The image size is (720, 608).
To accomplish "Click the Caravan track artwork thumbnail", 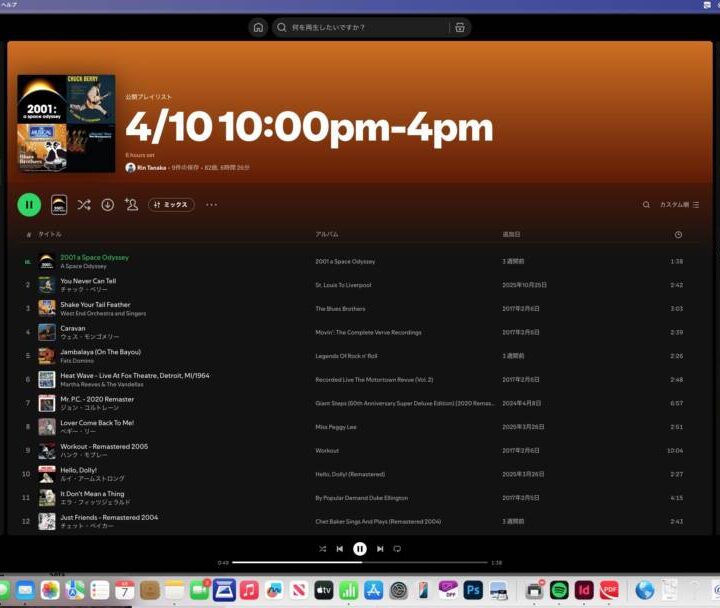I will click(47, 332).
